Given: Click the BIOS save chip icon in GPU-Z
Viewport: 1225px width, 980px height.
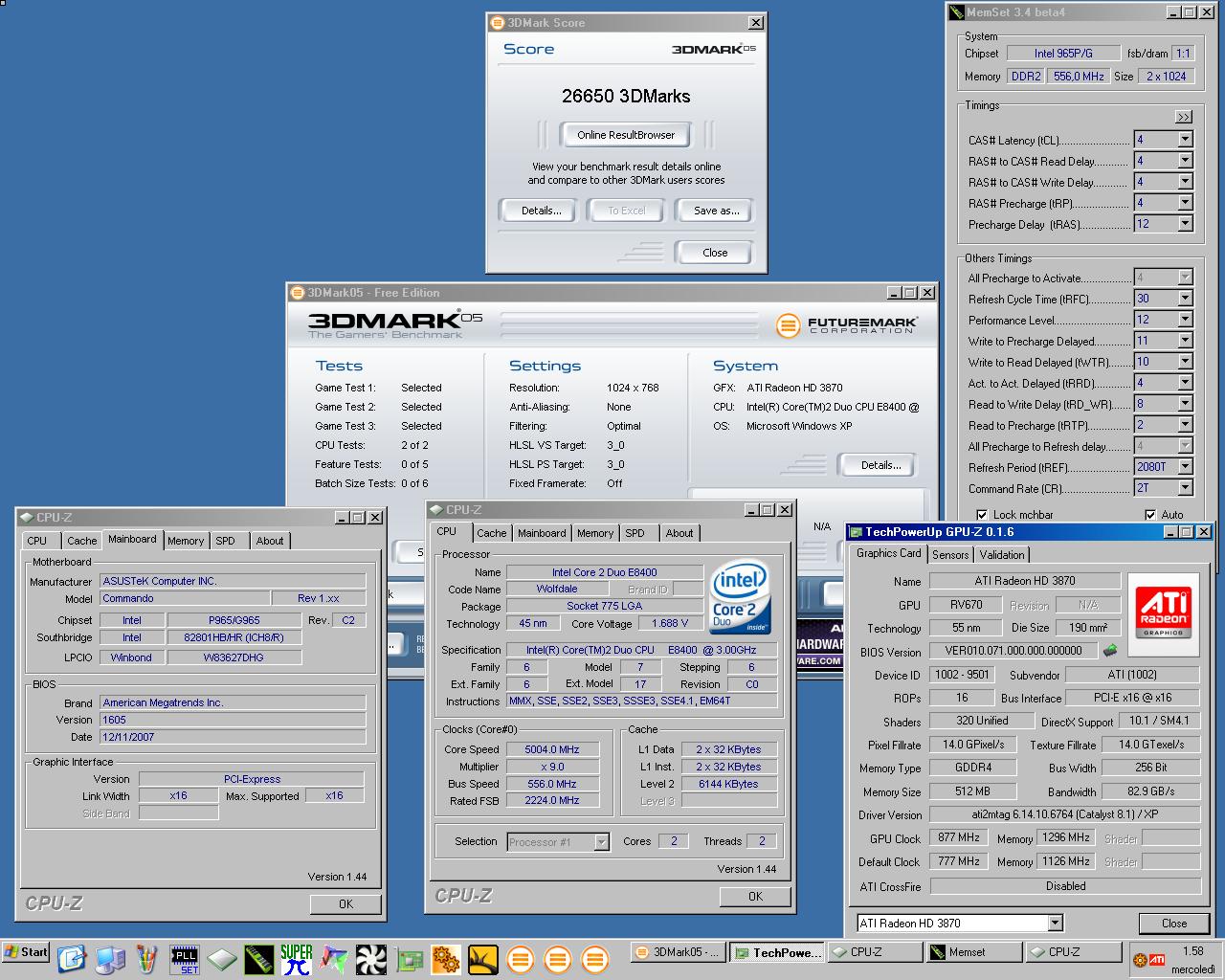Looking at the screenshot, I should pos(1110,651).
